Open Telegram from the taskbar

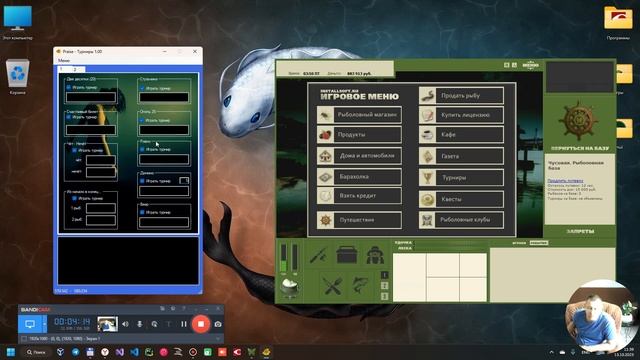pos(76,352)
